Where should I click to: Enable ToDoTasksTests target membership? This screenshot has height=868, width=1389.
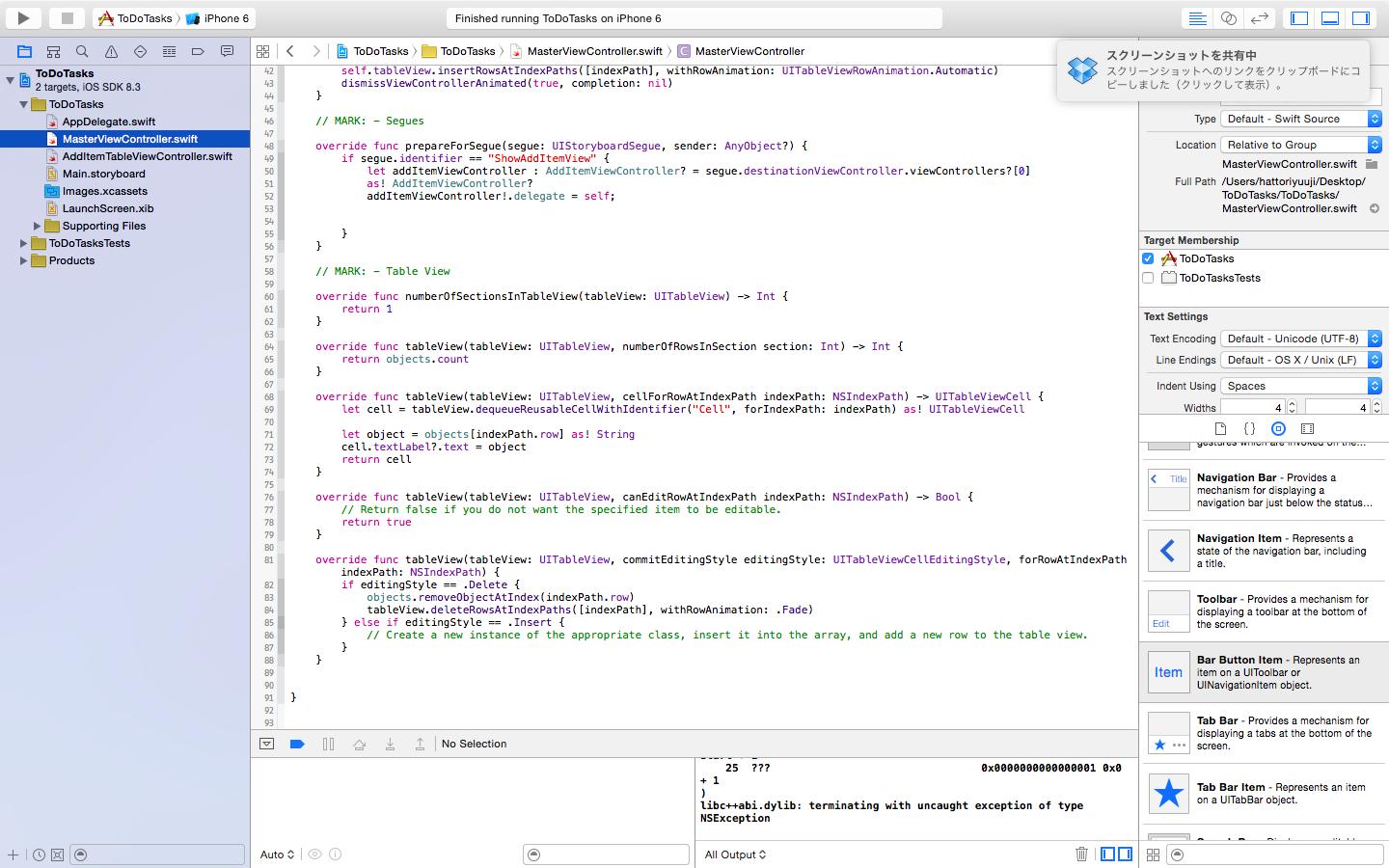click(x=1148, y=278)
